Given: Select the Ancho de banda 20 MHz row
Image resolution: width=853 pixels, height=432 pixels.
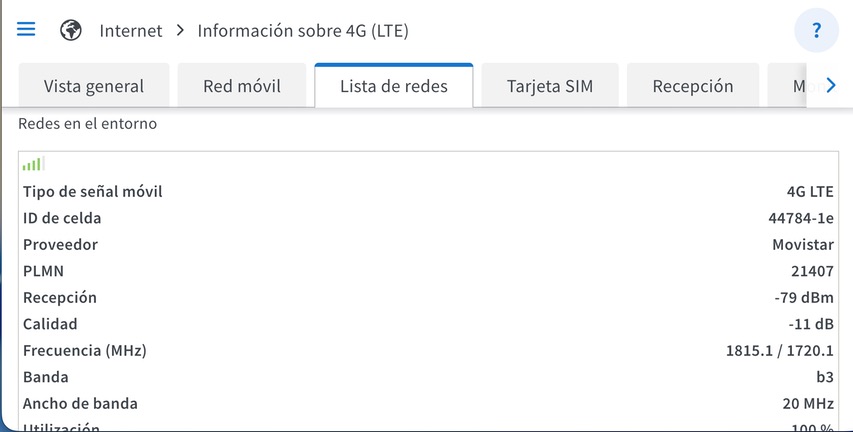Looking at the screenshot, I should click(428, 404).
